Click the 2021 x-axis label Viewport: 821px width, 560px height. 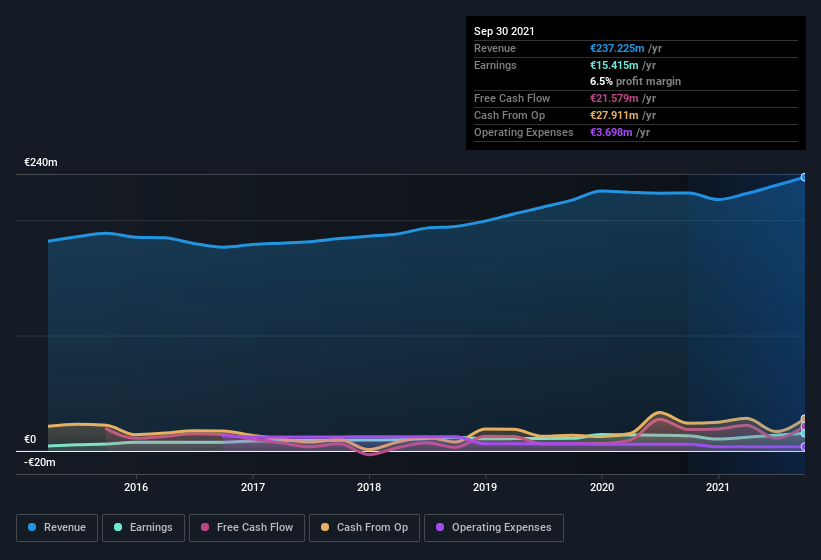pyautogui.click(x=717, y=487)
